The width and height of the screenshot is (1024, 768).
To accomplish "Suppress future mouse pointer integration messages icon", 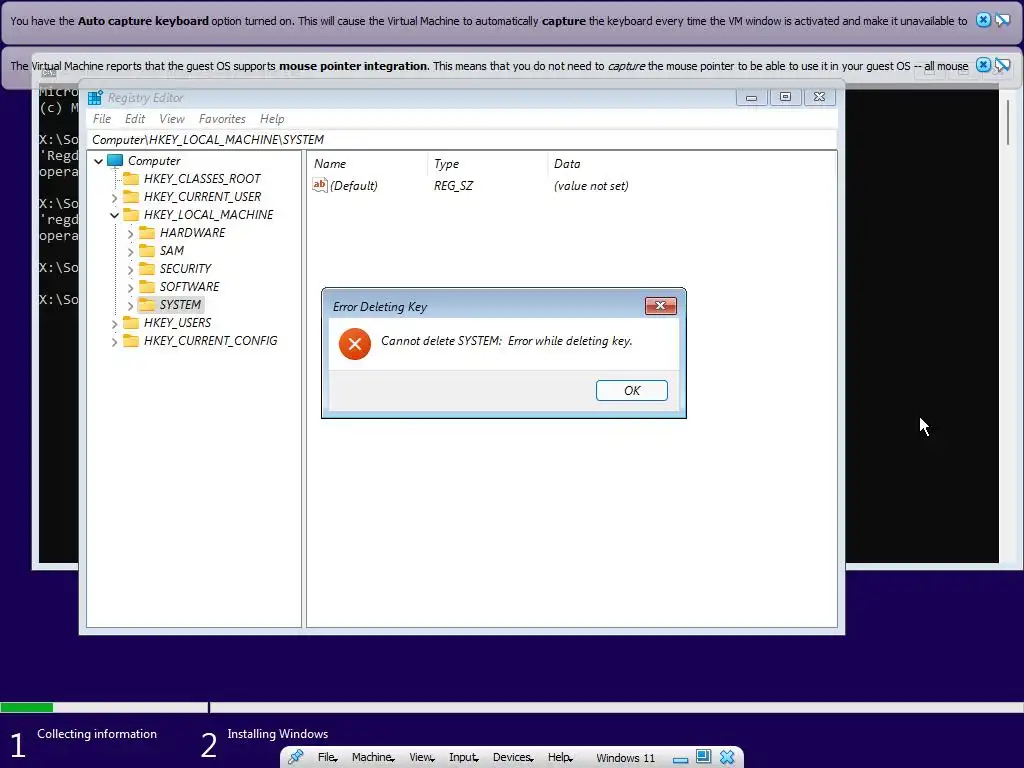I will click(1002, 65).
